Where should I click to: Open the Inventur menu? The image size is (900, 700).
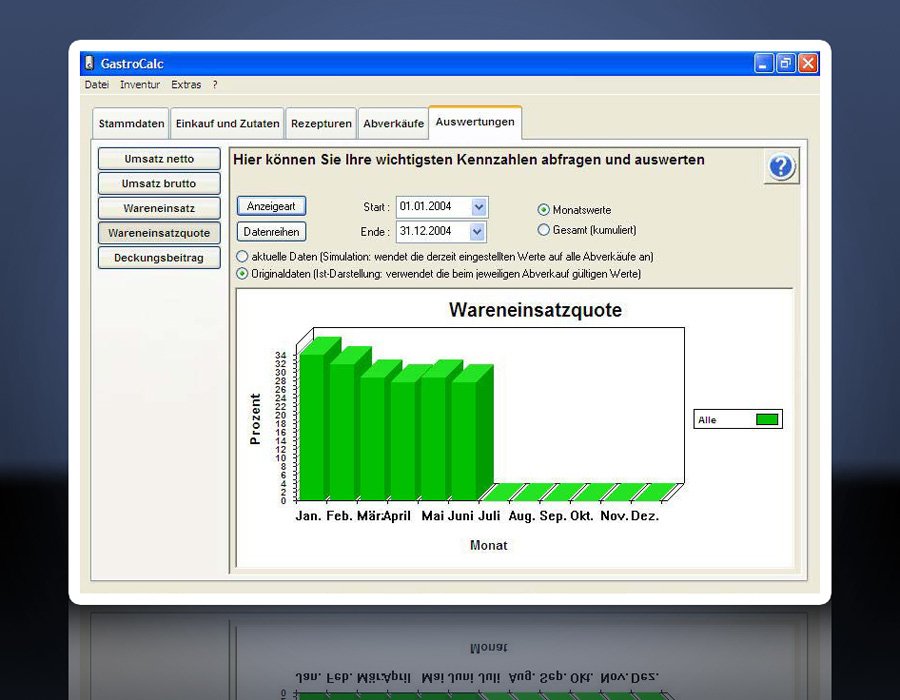139,84
